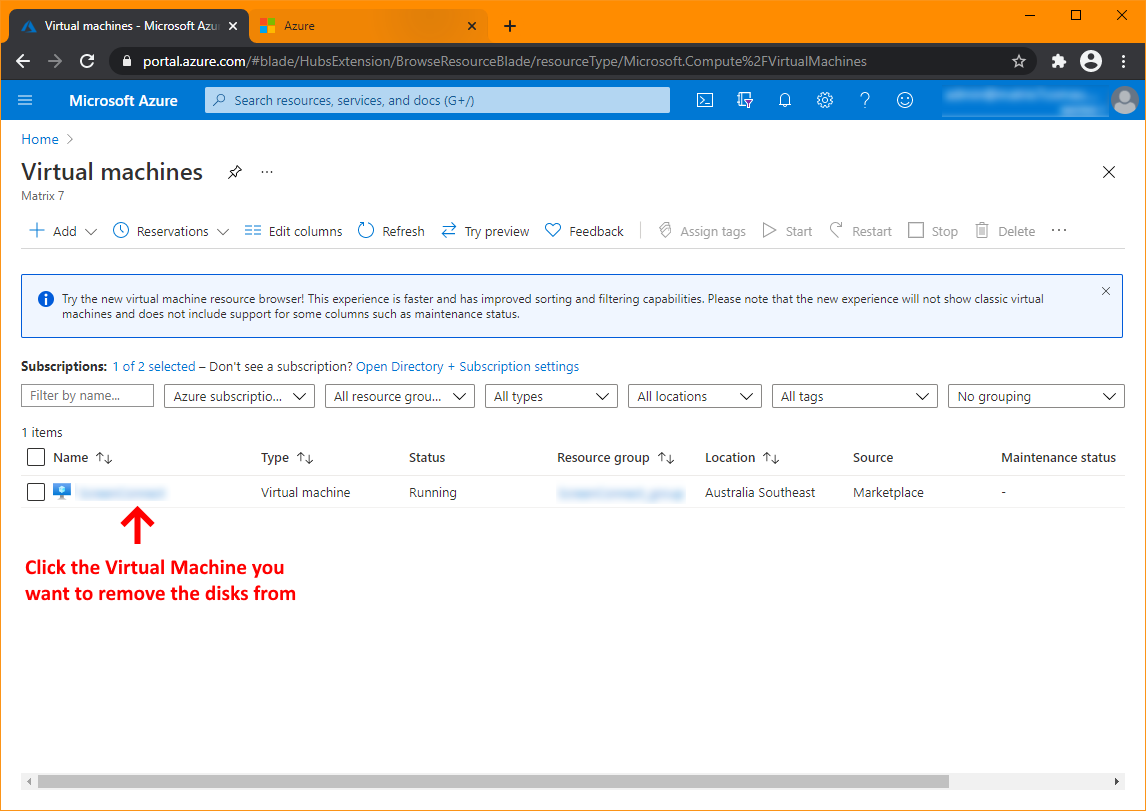Click Edit columns in the toolbar
This screenshot has height=811, width=1146.
pos(293,231)
